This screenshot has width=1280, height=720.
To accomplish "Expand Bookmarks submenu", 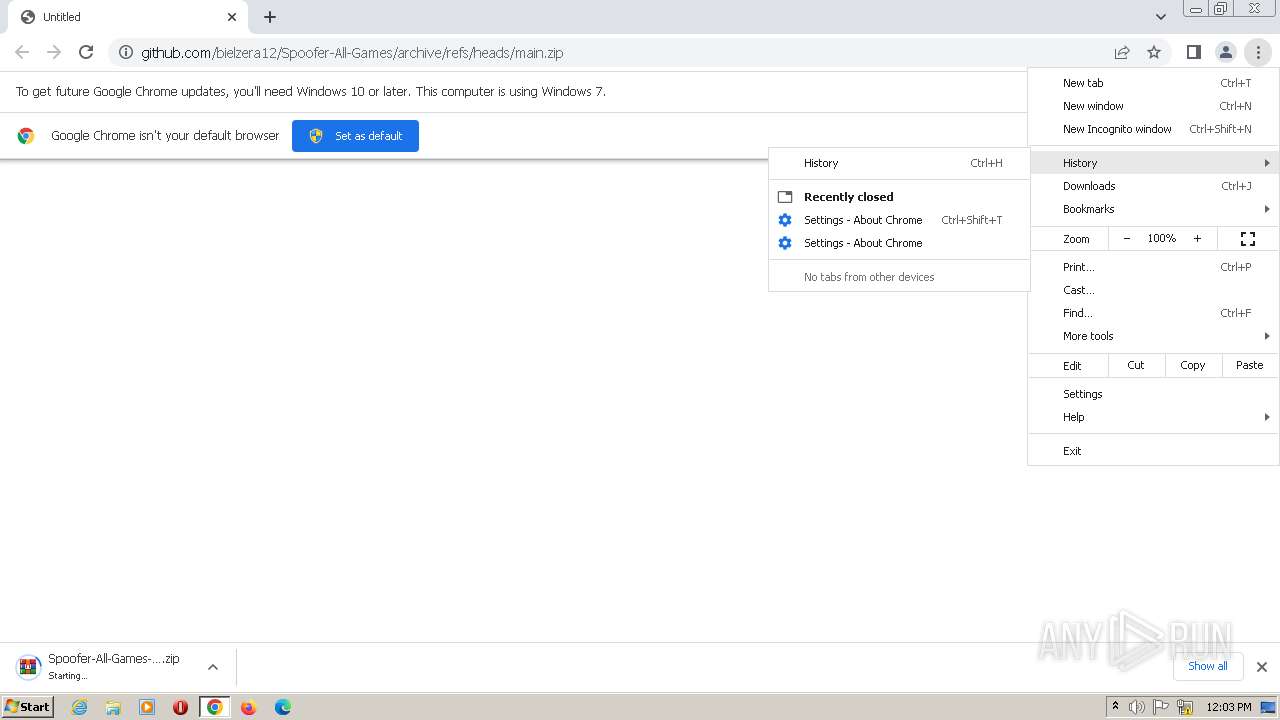I will (1153, 209).
